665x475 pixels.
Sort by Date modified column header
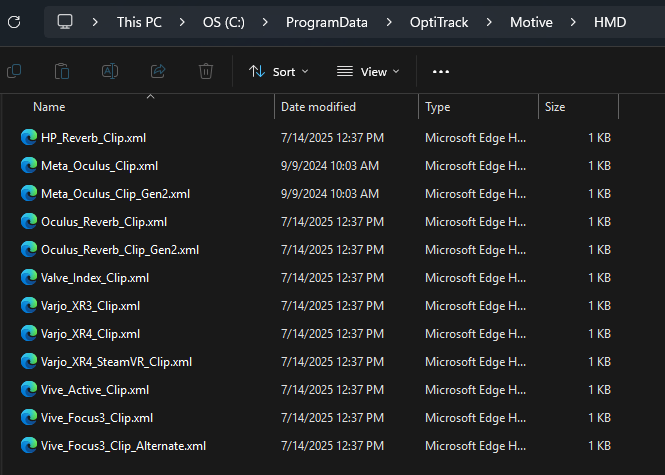pyautogui.click(x=318, y=107)
